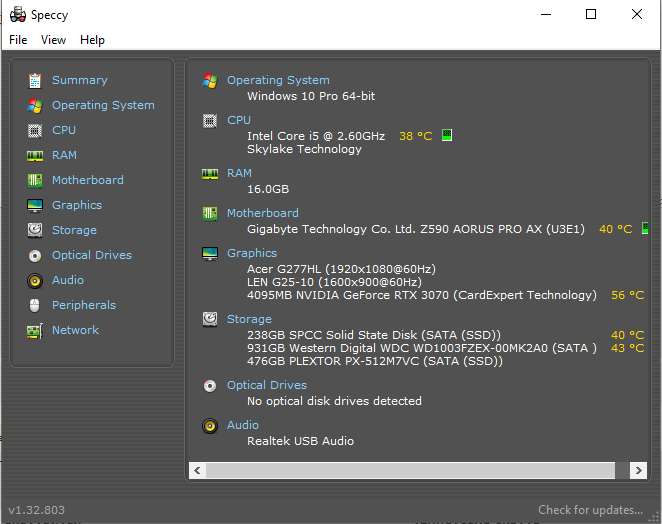The image size is (662, 524).
Task: Click the Storage heading link in summary
Action: [x=249, y=319]
